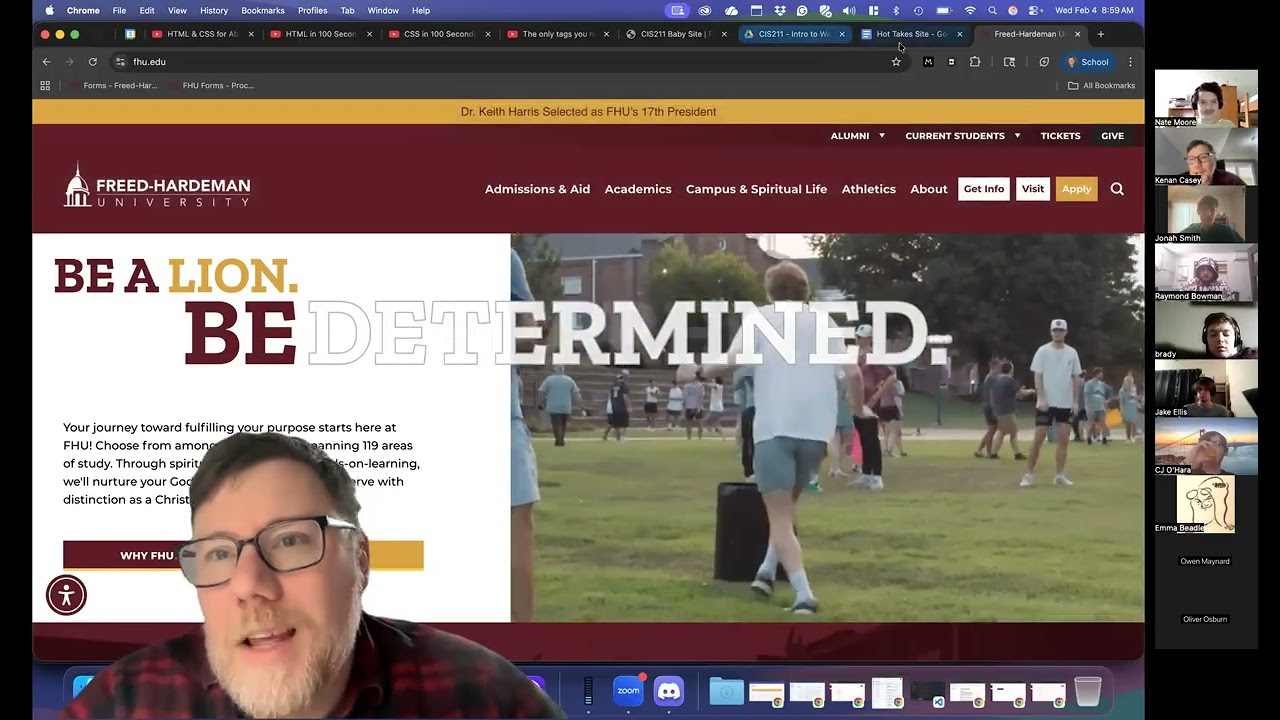Open the Chrome apps grid icon
The image size is (1280, 720).
pyautogui.click(x=45, y=86)
